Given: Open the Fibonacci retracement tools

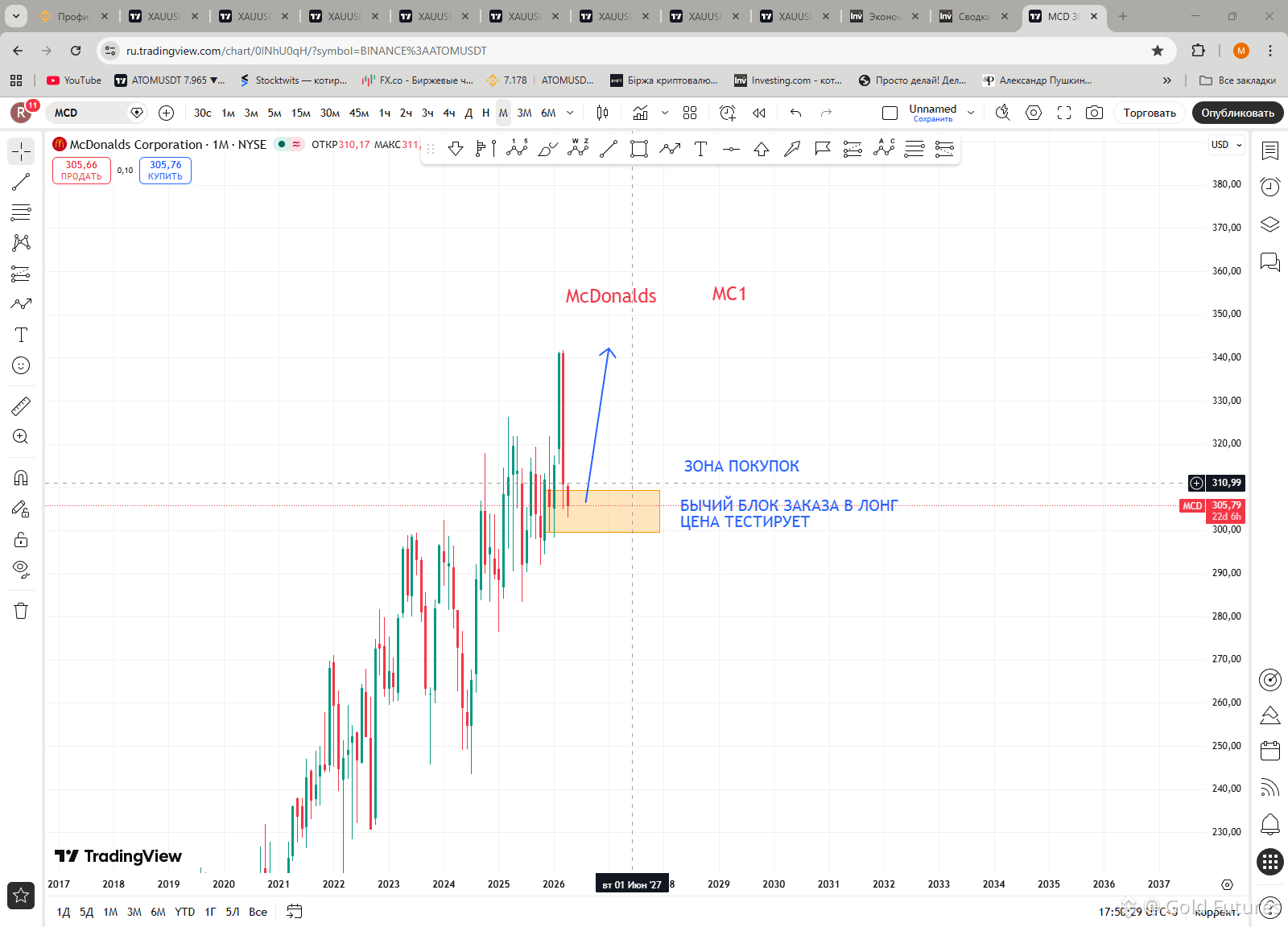Looking at the screenshot, I should 21,212.
